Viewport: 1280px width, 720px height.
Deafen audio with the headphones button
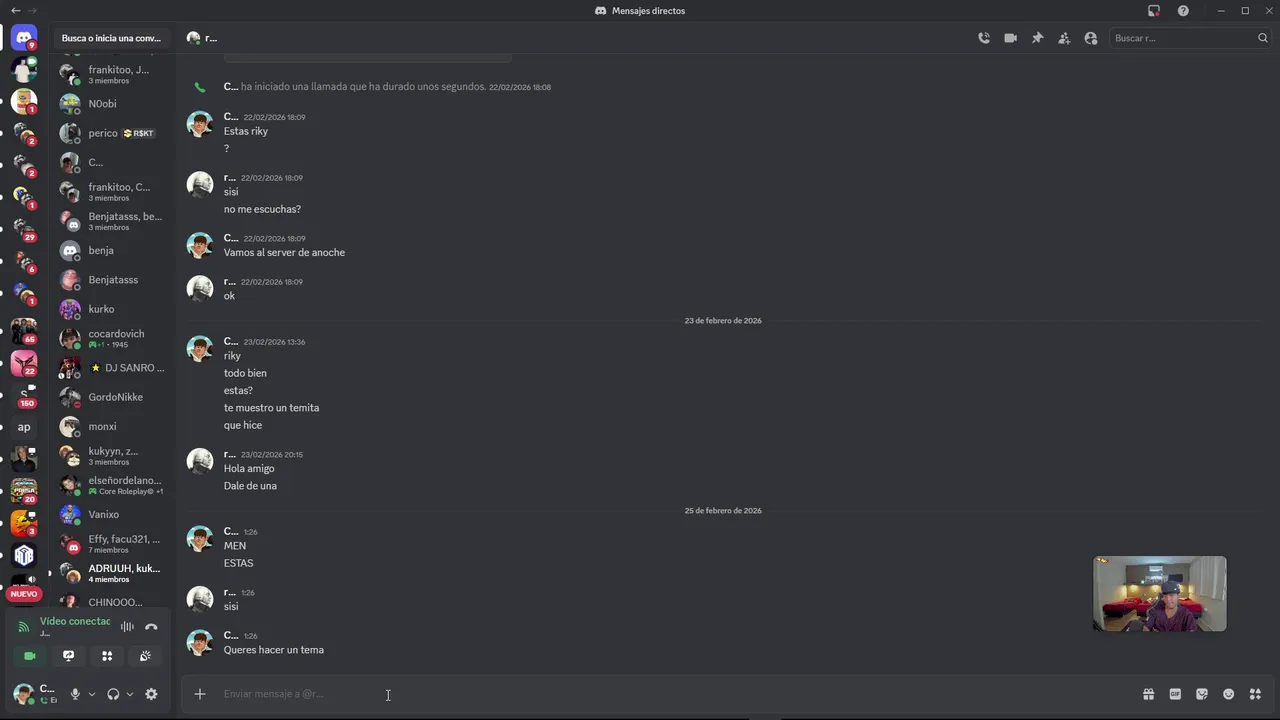click(x=113, y=694)
